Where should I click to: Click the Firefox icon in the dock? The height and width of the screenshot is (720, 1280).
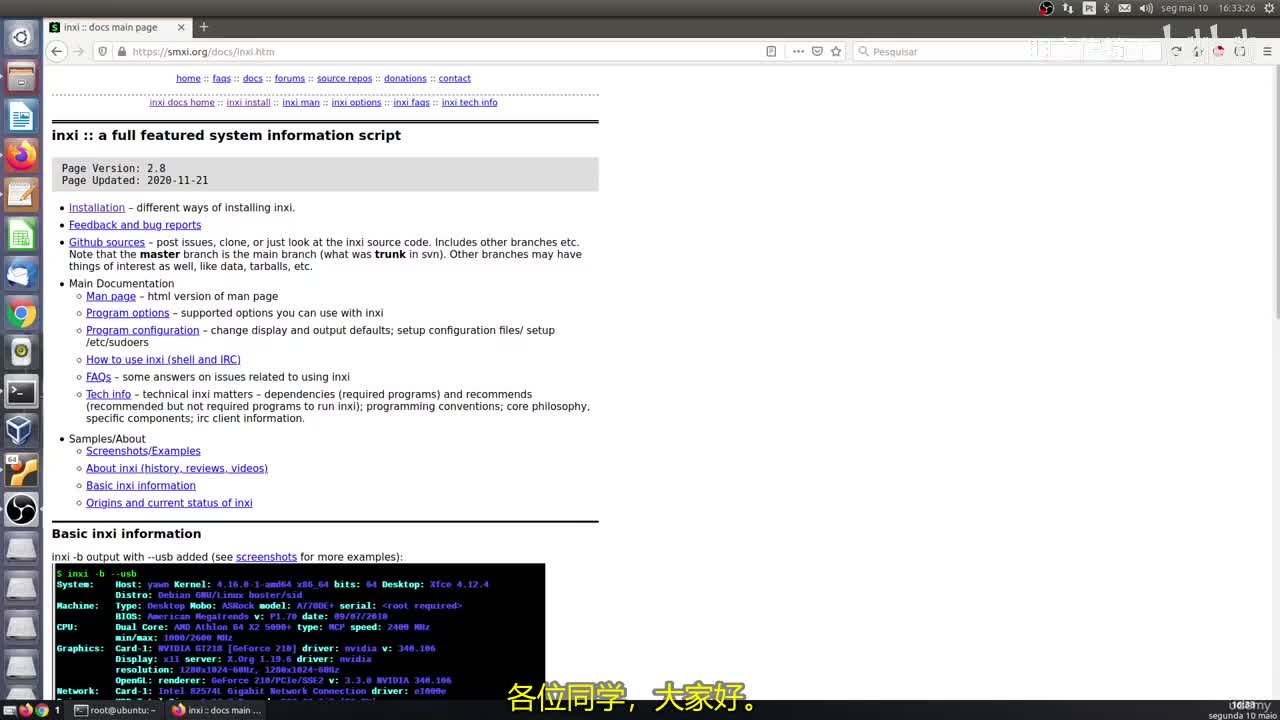coord(21,155)
